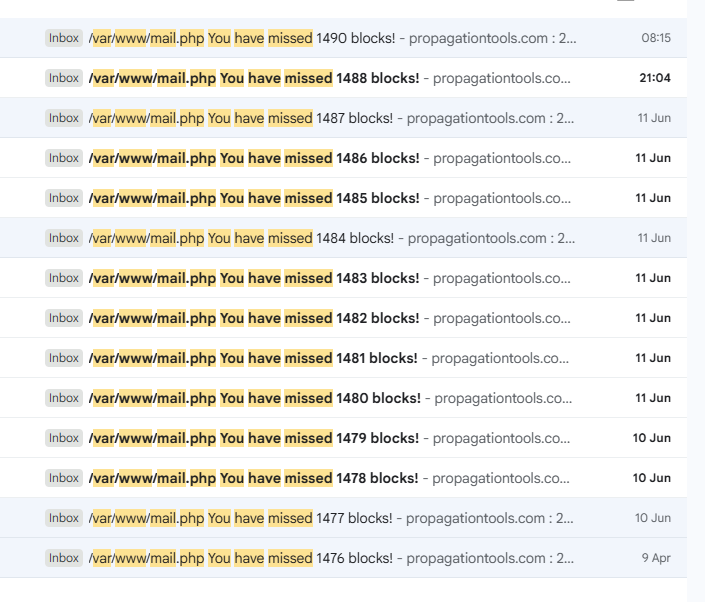Click the Inbox label on the 1481 blocks row

pos(64,358)
